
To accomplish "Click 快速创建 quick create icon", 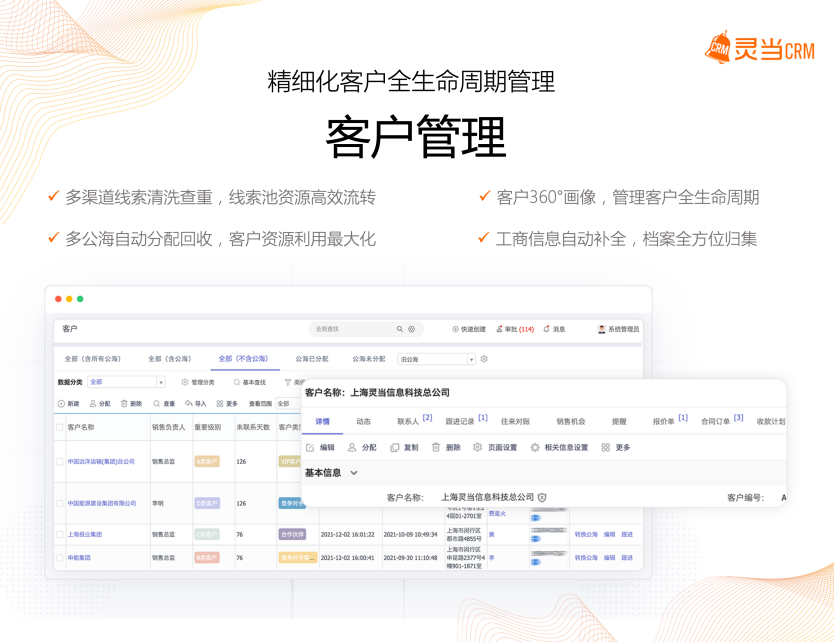I will coord(456,329).
